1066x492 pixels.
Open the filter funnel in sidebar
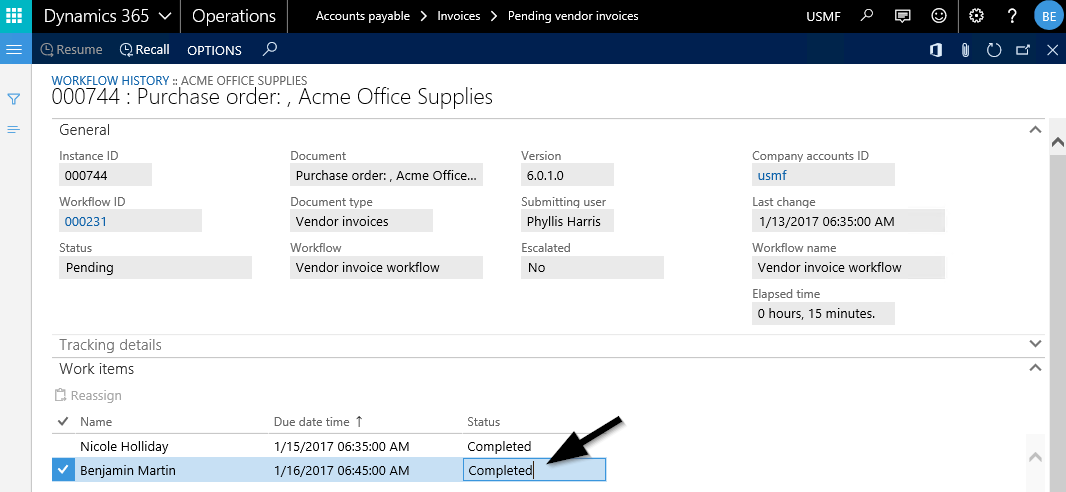point(14,99)
